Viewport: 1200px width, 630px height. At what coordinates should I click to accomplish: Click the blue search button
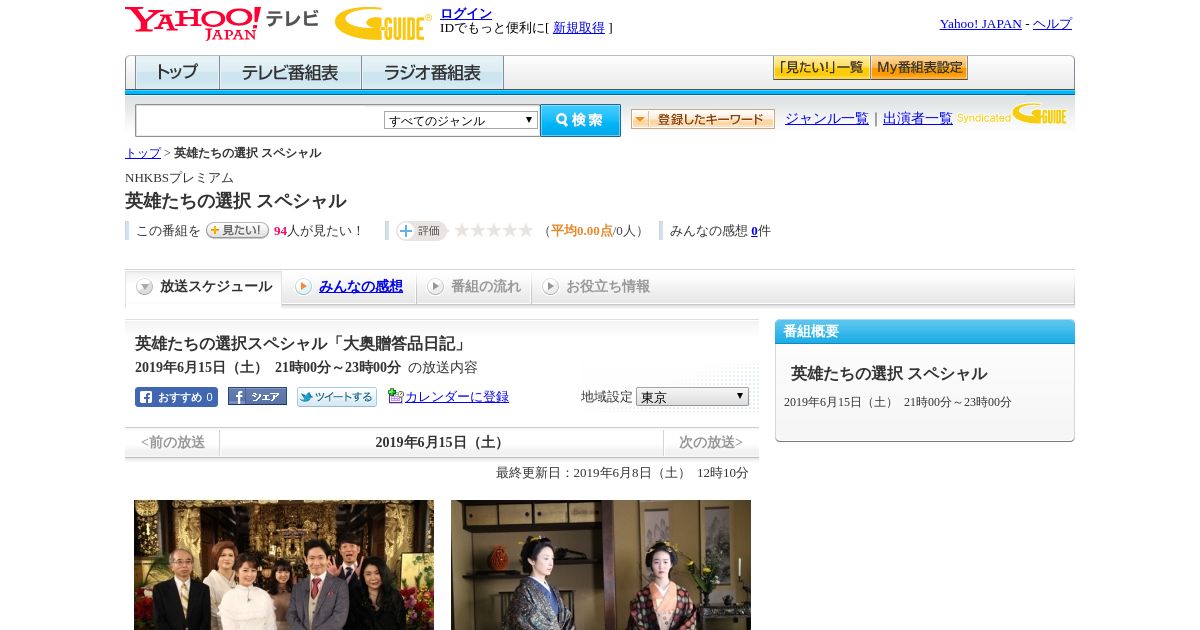click(x=580, y=120)
